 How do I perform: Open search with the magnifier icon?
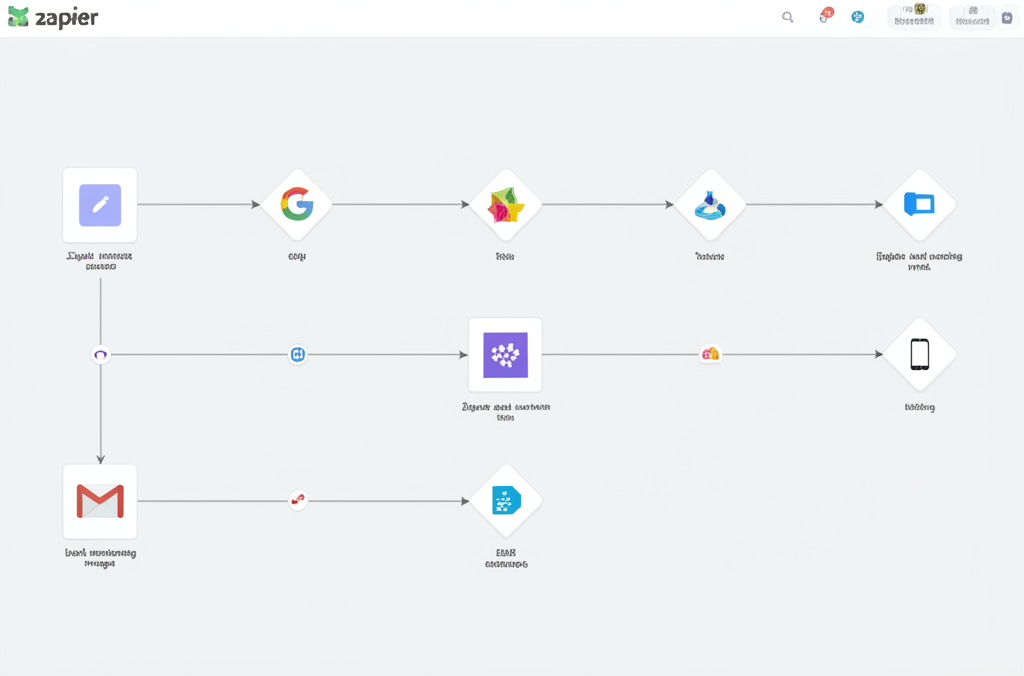pyautogui.click(x=788, y=17)
